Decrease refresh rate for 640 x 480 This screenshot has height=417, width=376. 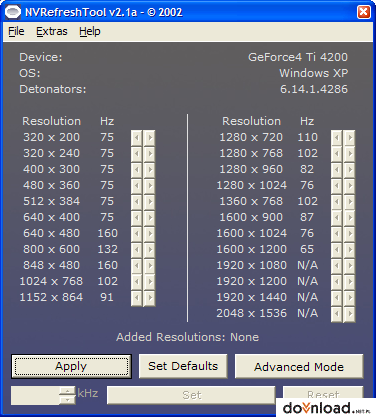[136, 233]
